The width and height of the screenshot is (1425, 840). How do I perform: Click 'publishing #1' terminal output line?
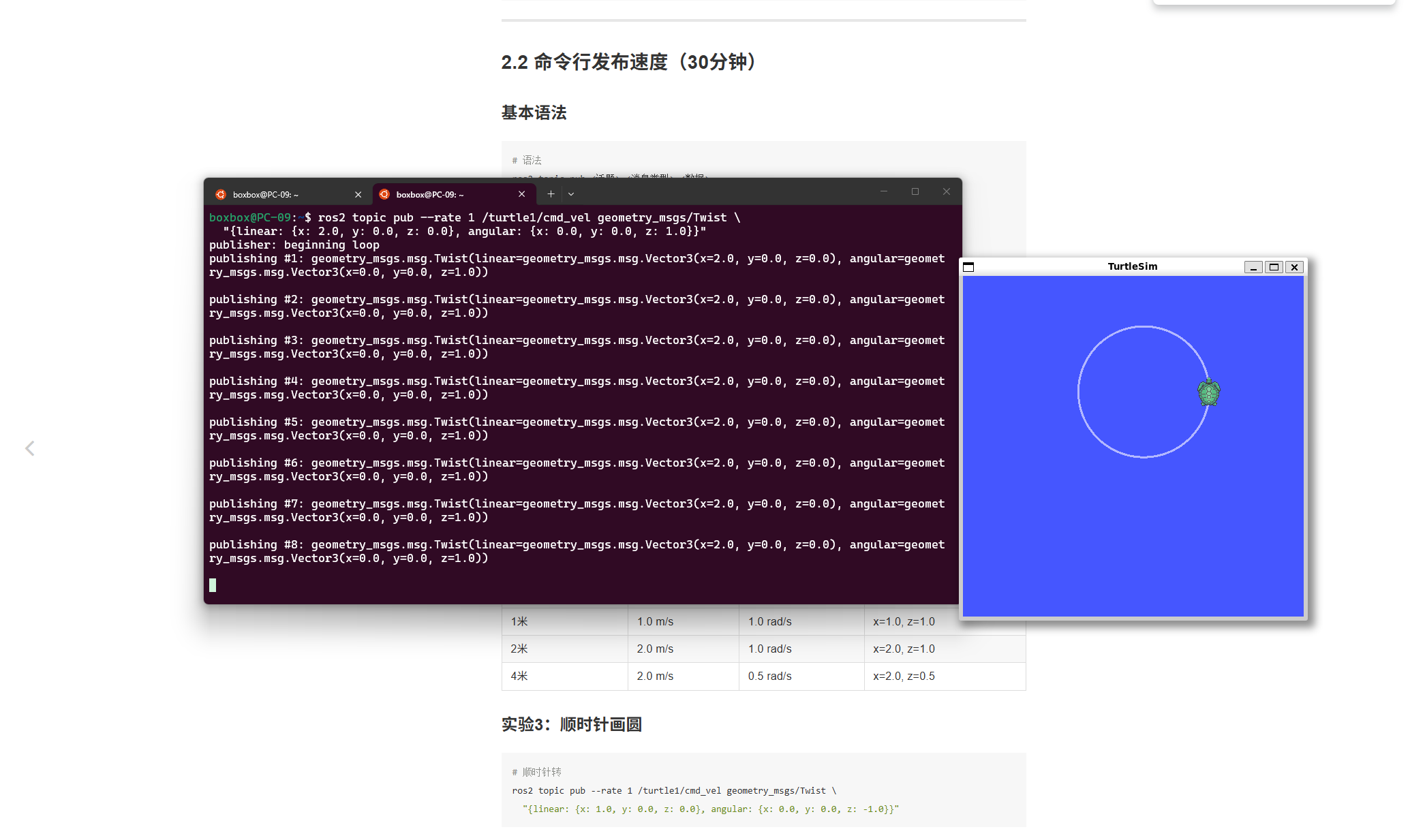[577, 265]
